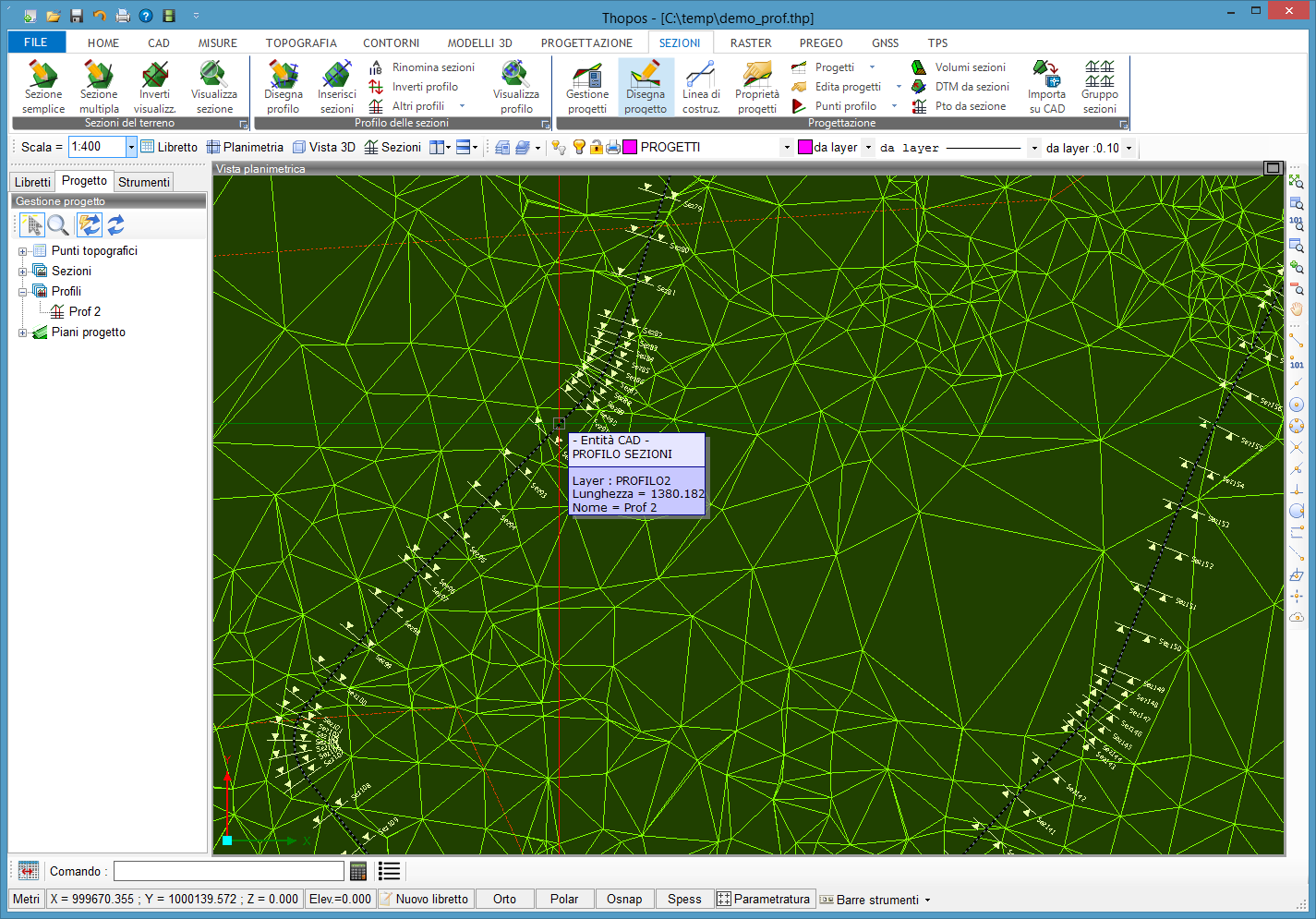Click into the Comando input field
Screen dimensions: 1316x919
click(x=229, y=871)
